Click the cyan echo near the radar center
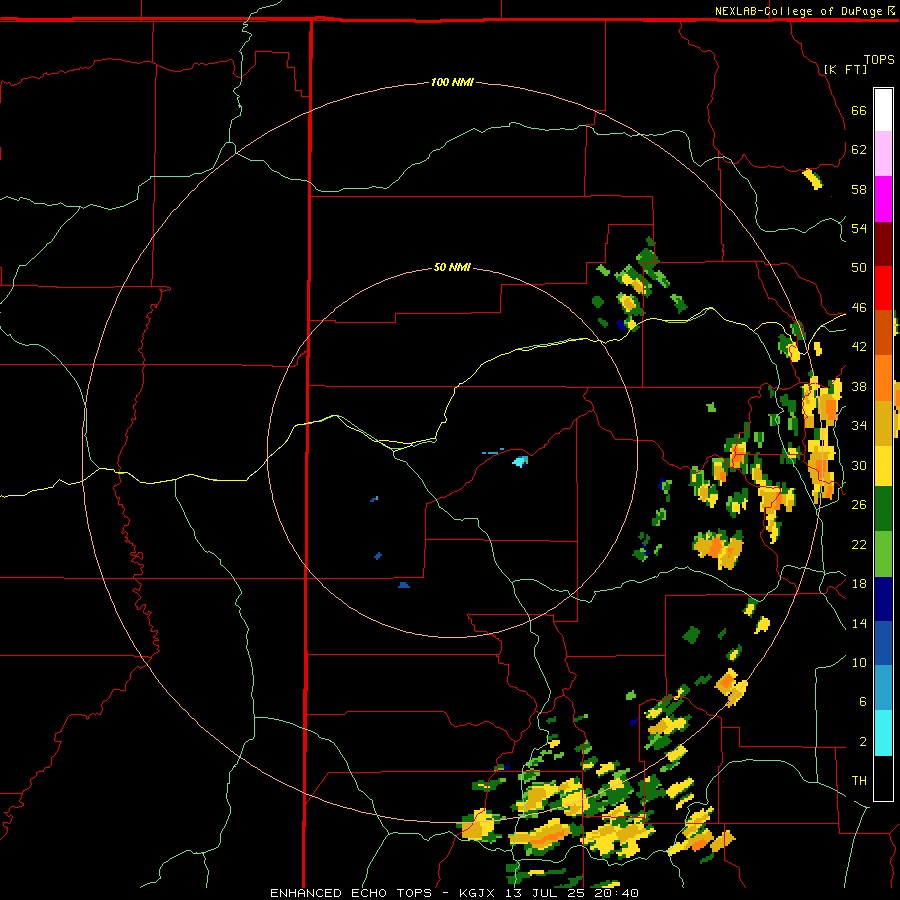The width and height of the screenshot is (900, 900). [520, 461]
